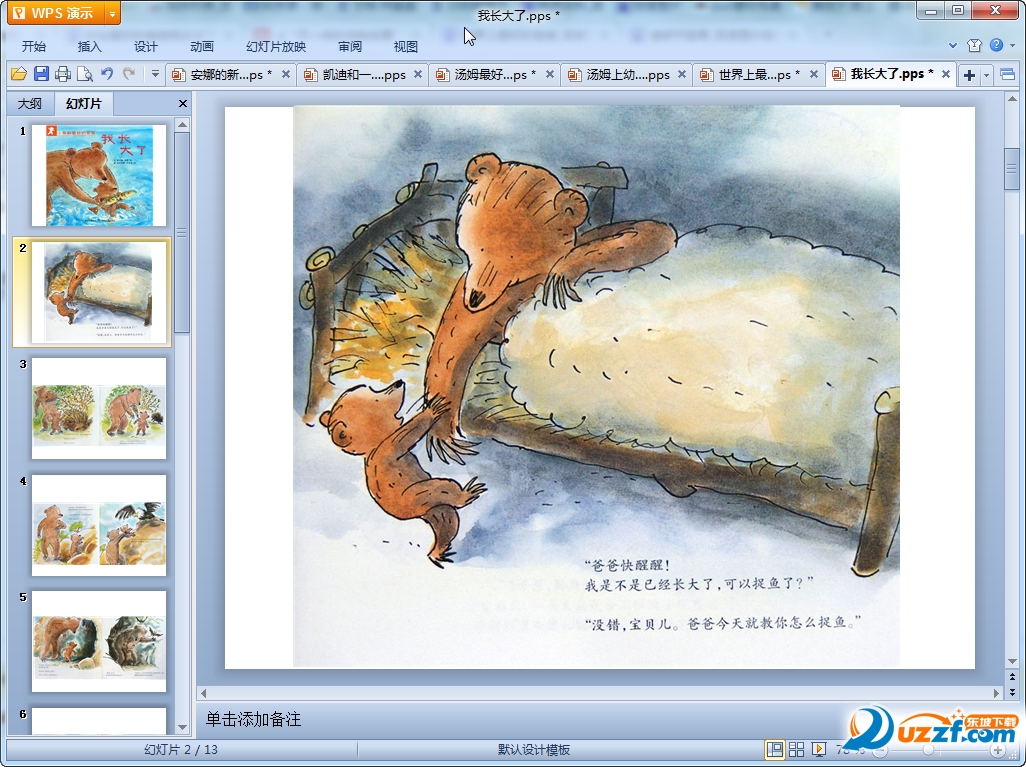
Task: Undo the last action
Action: [x=107, y=74]
